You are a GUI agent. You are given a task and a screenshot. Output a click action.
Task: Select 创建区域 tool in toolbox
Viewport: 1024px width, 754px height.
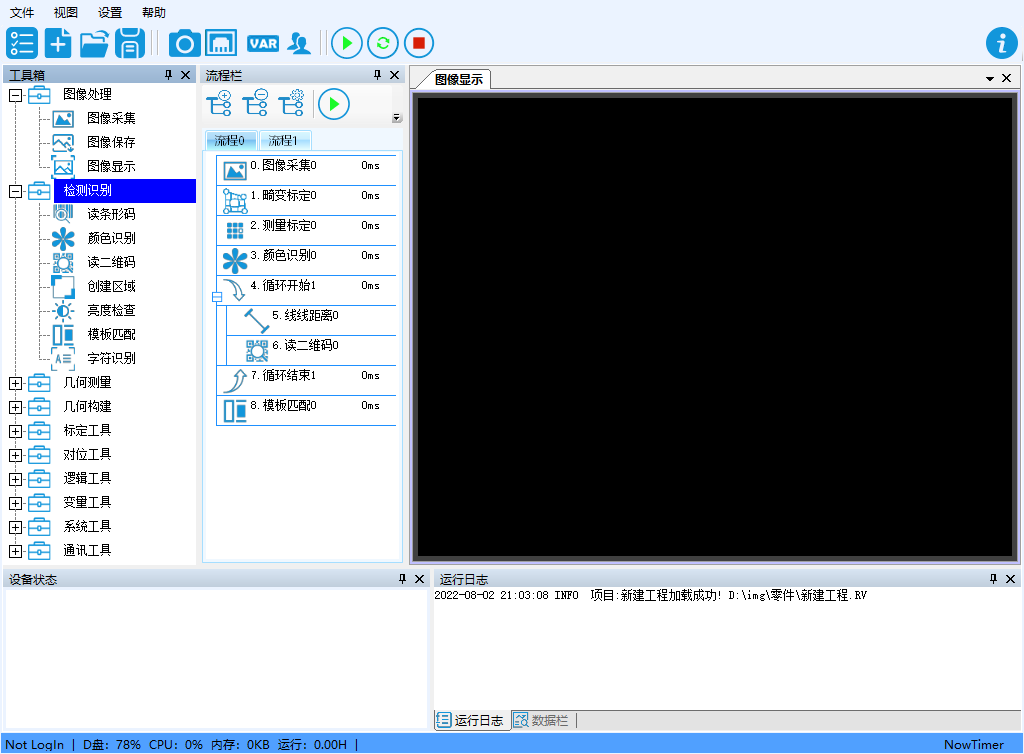[x=111, y=287]
